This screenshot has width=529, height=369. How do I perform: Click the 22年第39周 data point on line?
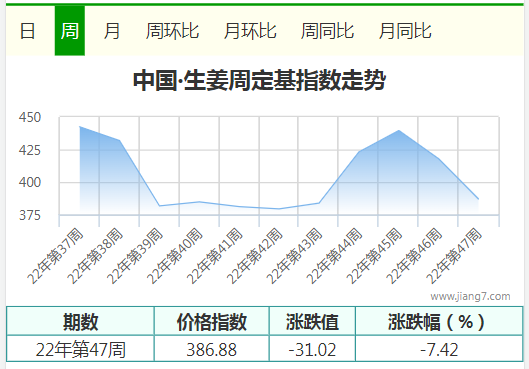click(x=159, y=205)
